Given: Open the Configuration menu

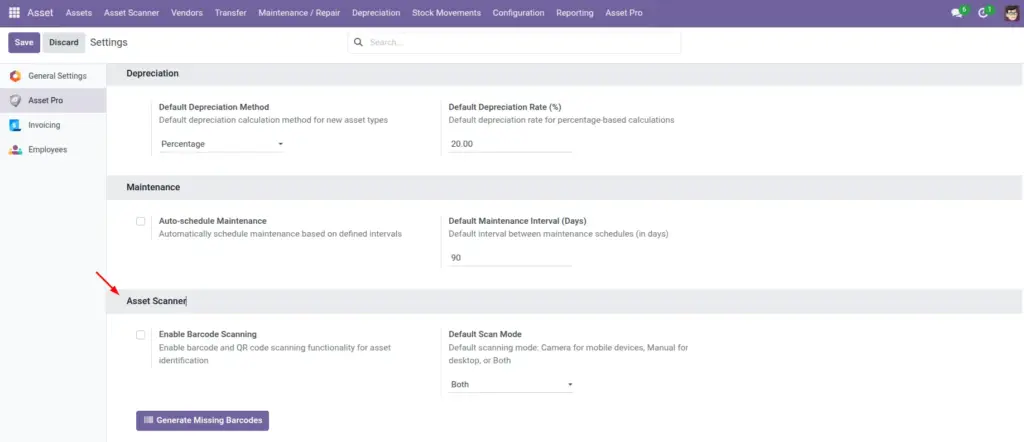Looking at the screenshot, I should (519, 13).
